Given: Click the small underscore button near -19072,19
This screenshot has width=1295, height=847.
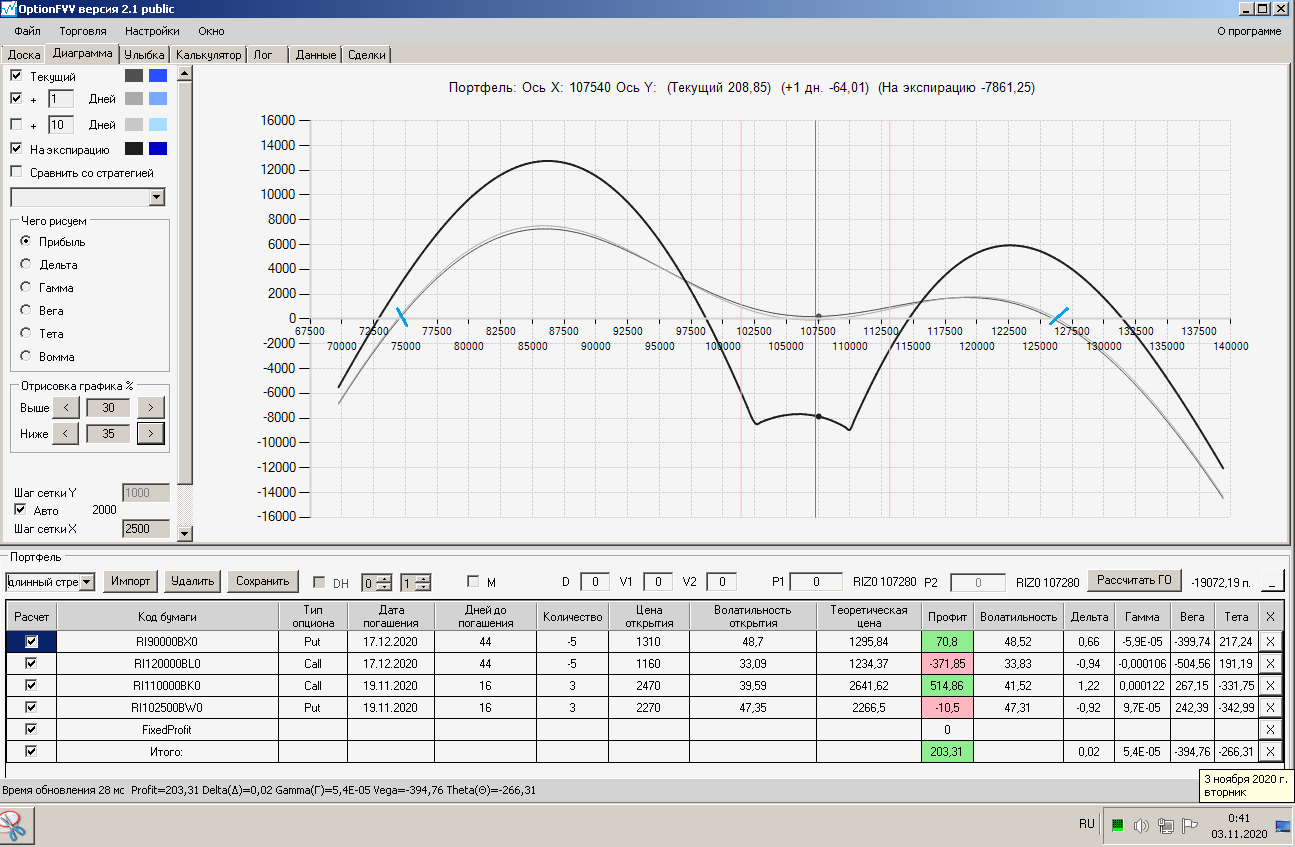Looking at the screenshot, I should [1272, 582].
